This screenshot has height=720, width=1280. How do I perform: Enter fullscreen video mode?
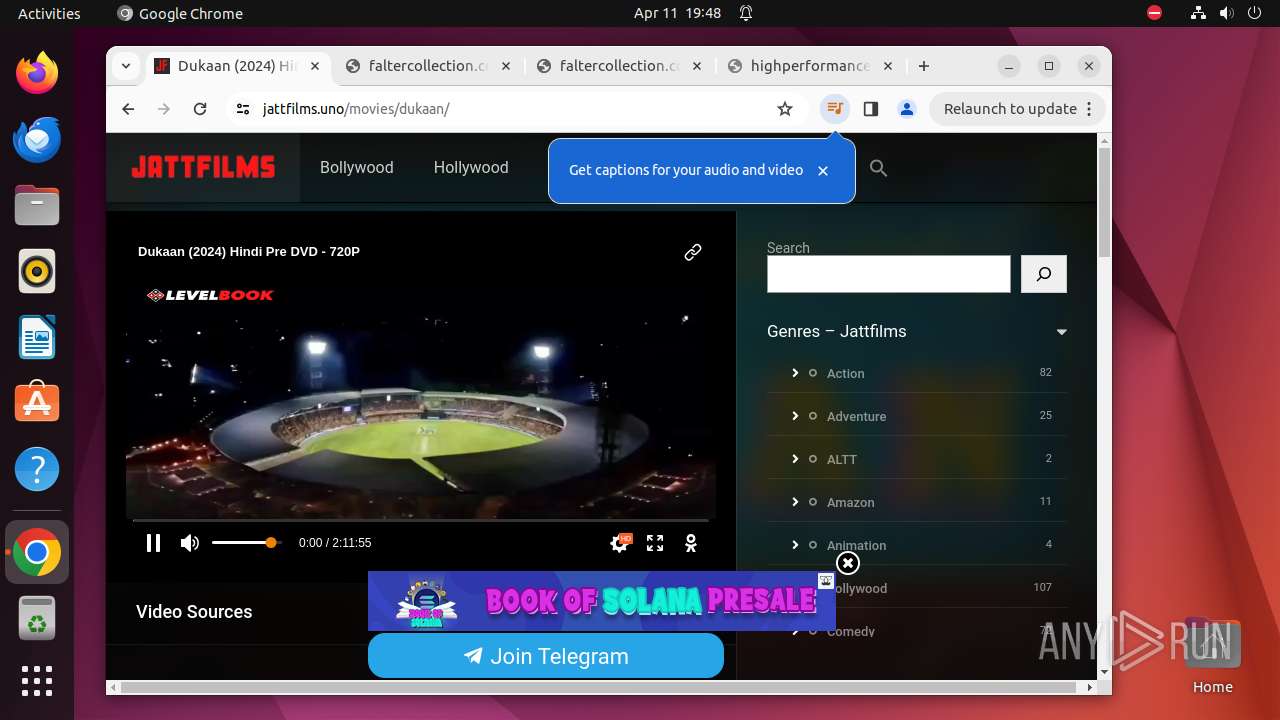(x=655, y=543)
